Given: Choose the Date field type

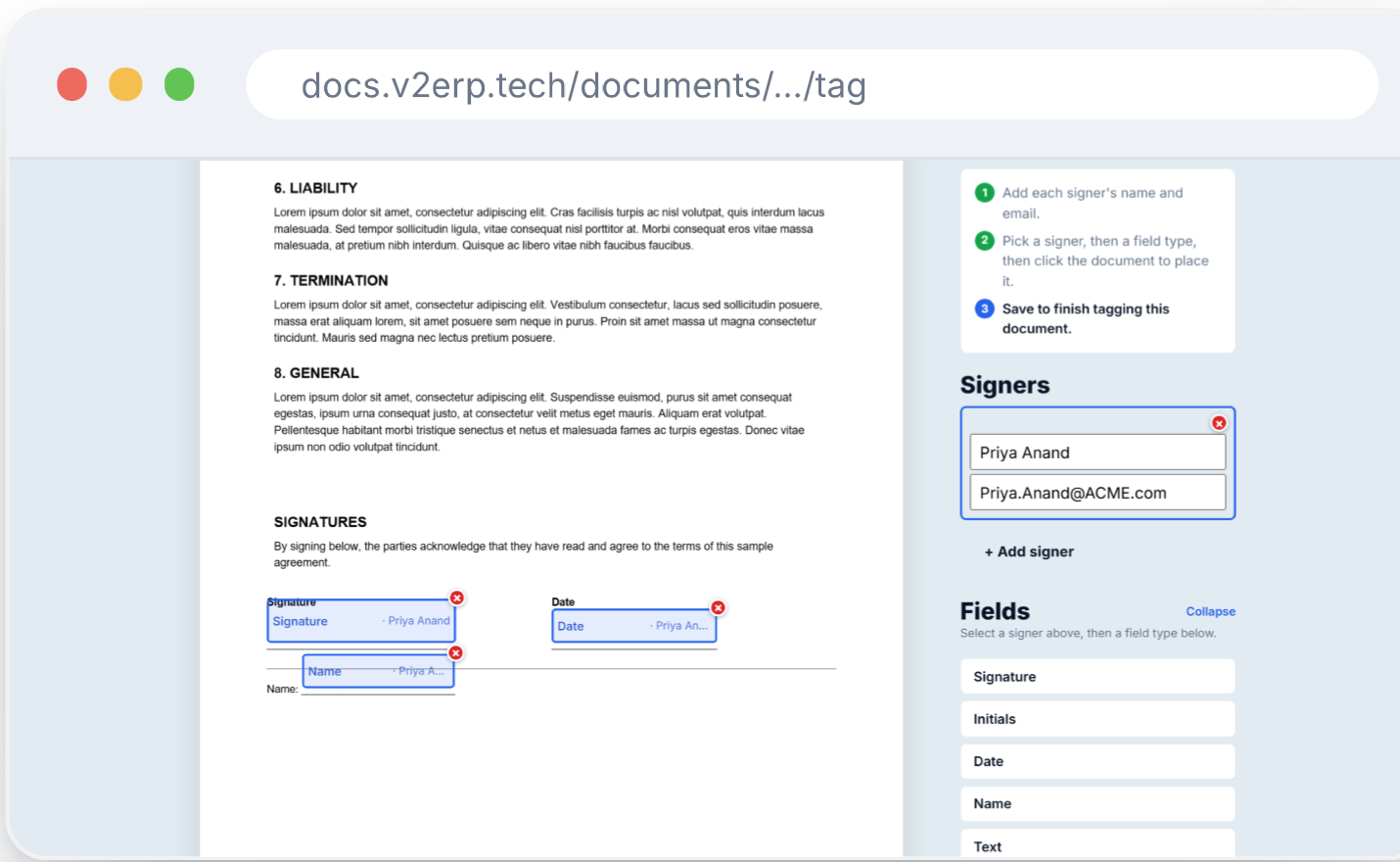Looking at the screenshot, I should (1097, 761).
